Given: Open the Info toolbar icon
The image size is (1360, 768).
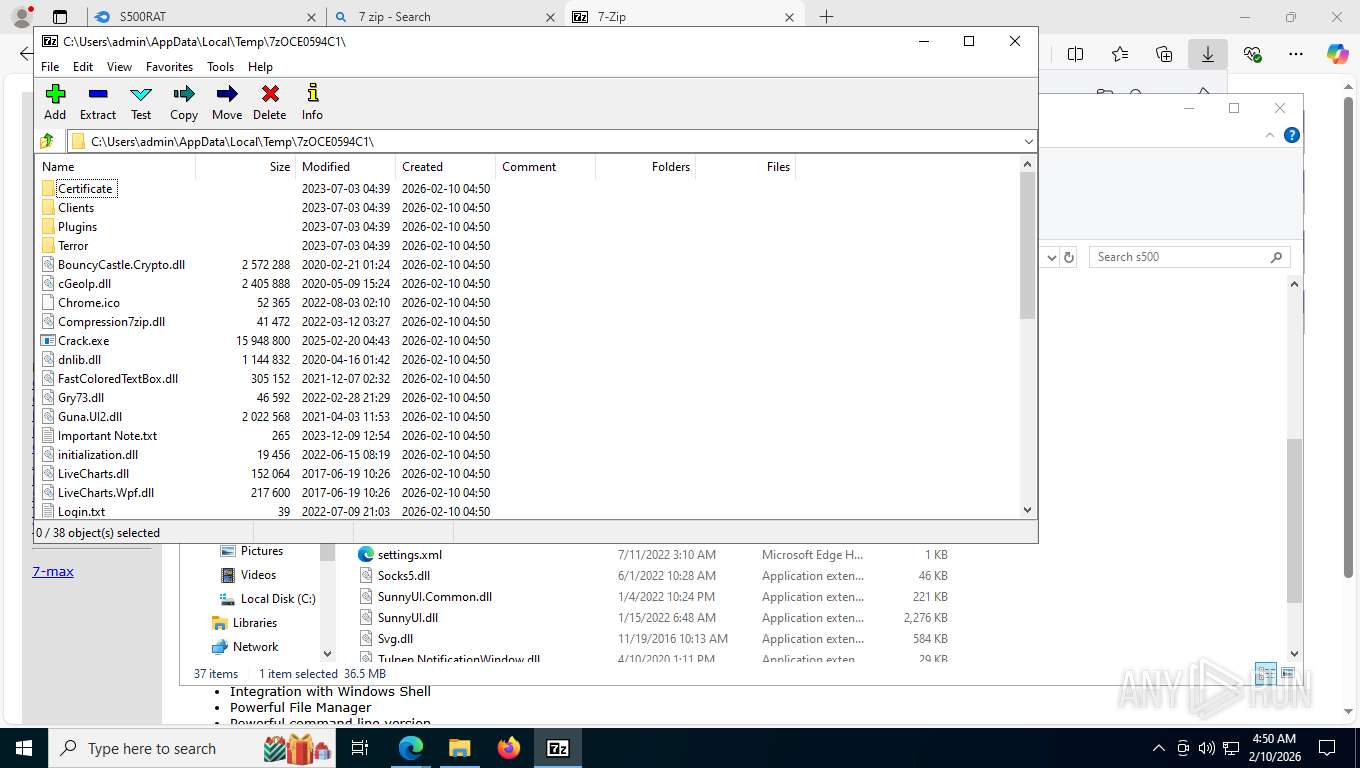Looking at the screenshot, I should coord(312,102).
